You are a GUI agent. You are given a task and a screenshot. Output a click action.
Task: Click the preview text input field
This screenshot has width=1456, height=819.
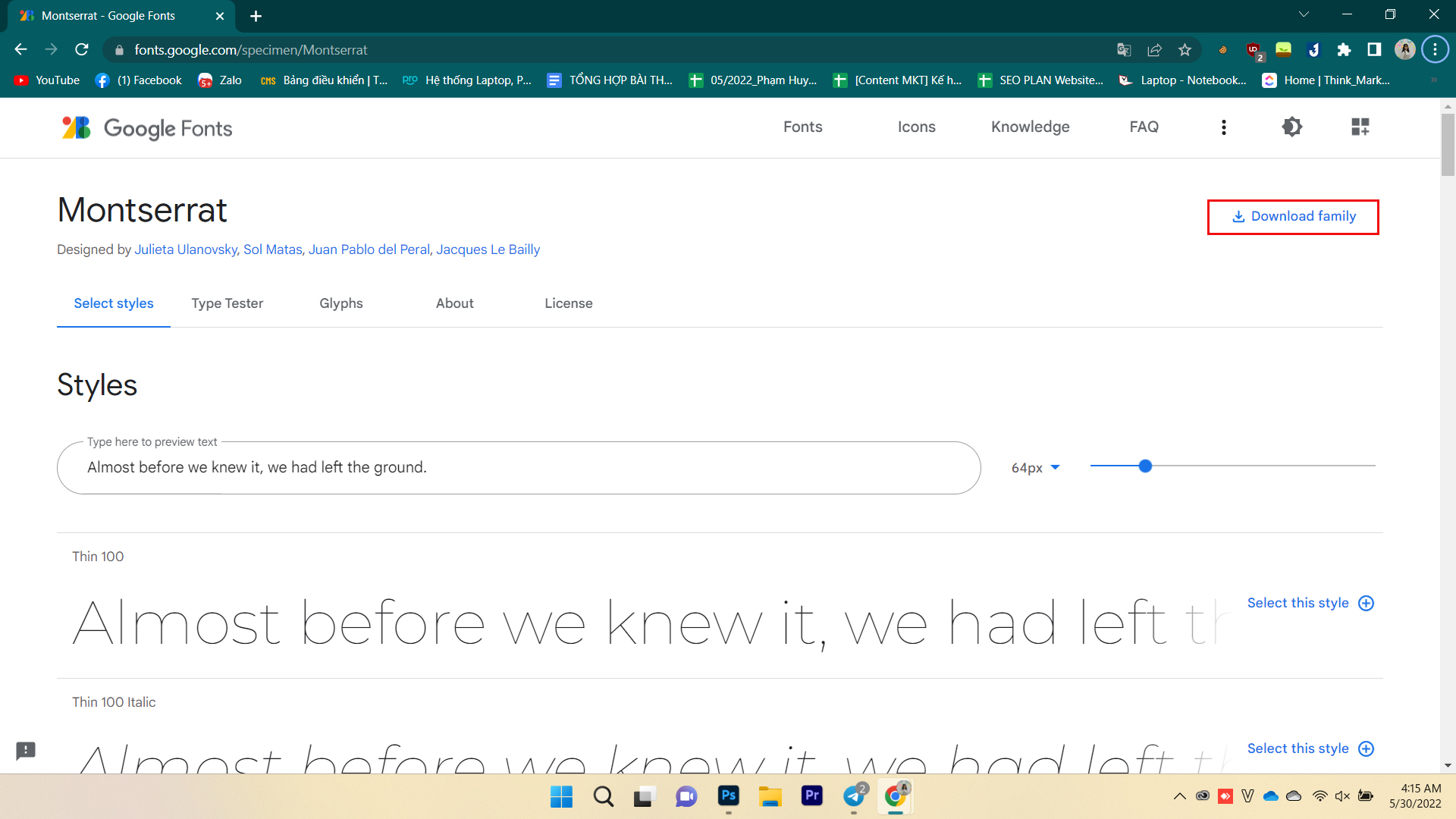[519, 468]
